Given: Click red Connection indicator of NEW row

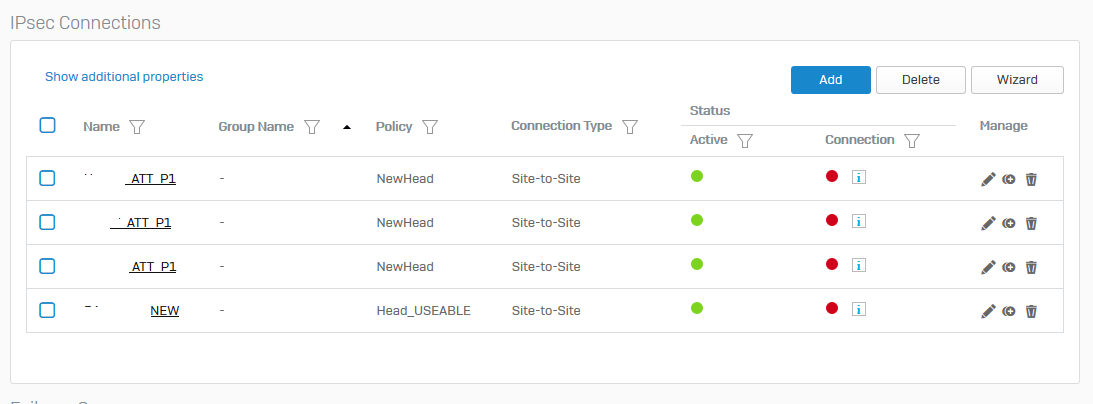Looking at the screenshot, I should point(832,308).
